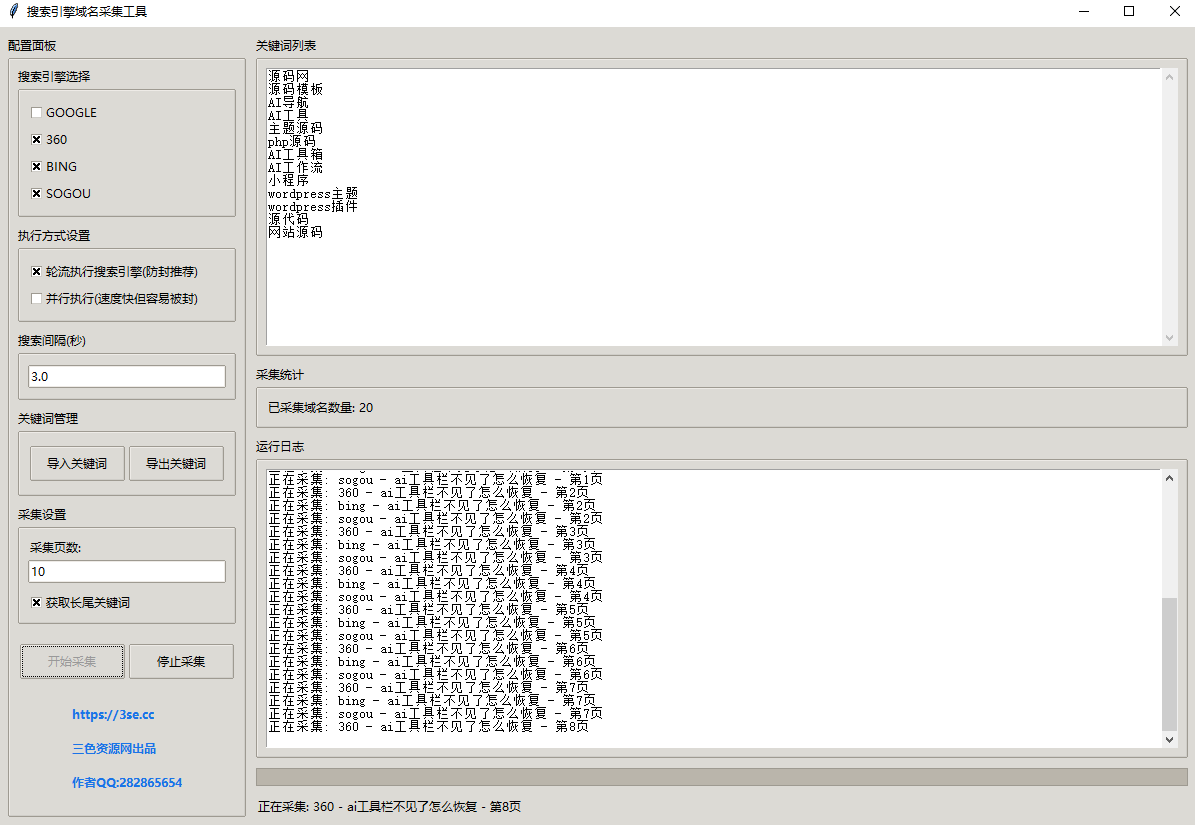
Task: Uncheck the 360 search engine option
Action: tap(37, 140)
